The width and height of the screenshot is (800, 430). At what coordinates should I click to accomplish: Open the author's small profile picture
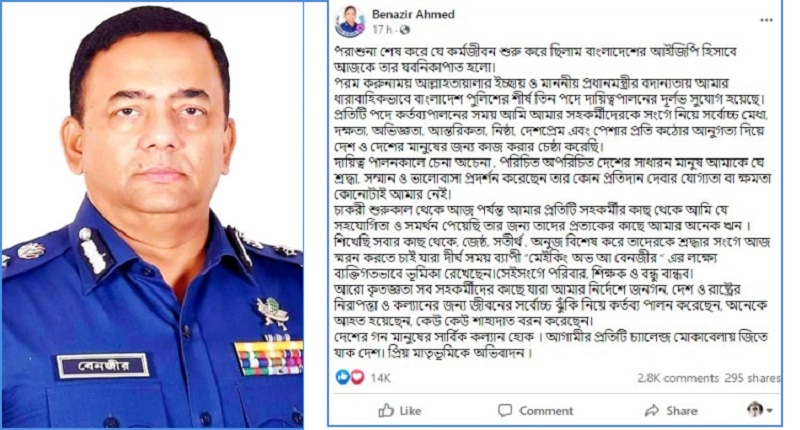coord(350,22)
